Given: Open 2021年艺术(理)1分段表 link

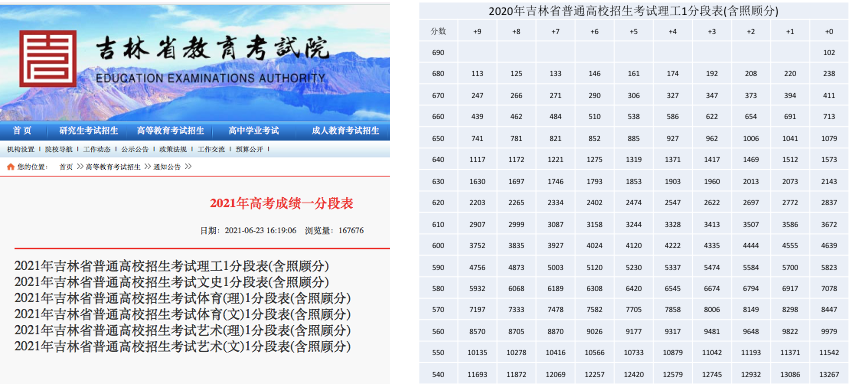Looking at the screenshot, I should [182, 330].
